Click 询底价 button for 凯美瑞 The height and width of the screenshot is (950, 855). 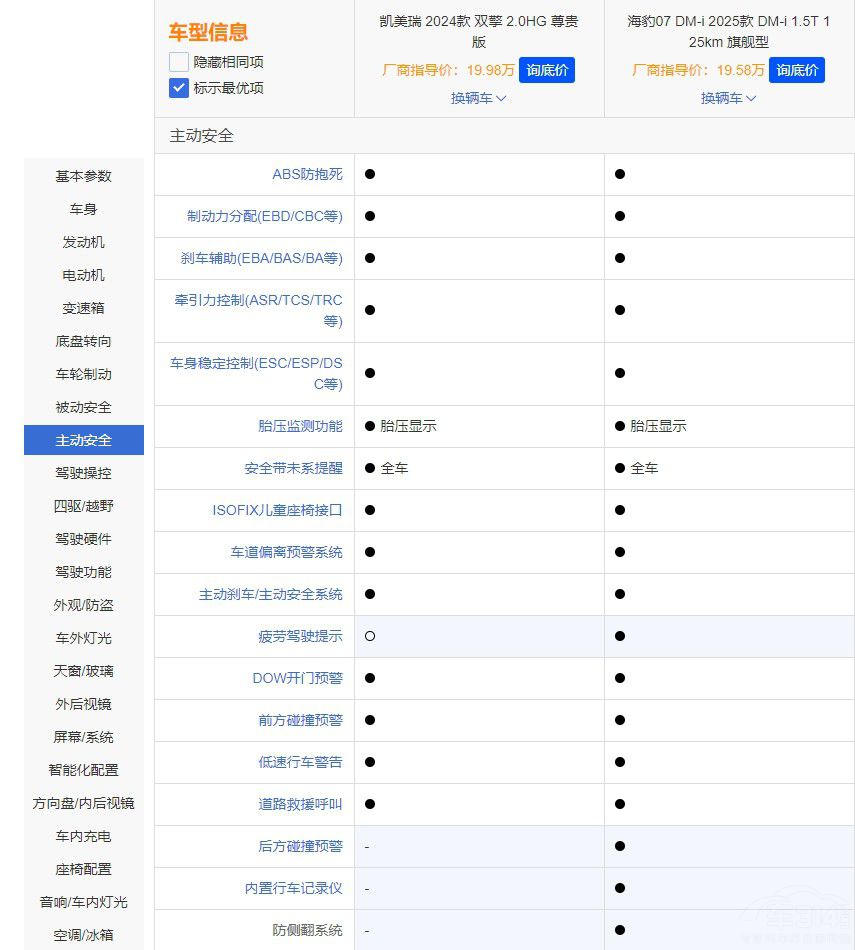(x=547, y=70)
